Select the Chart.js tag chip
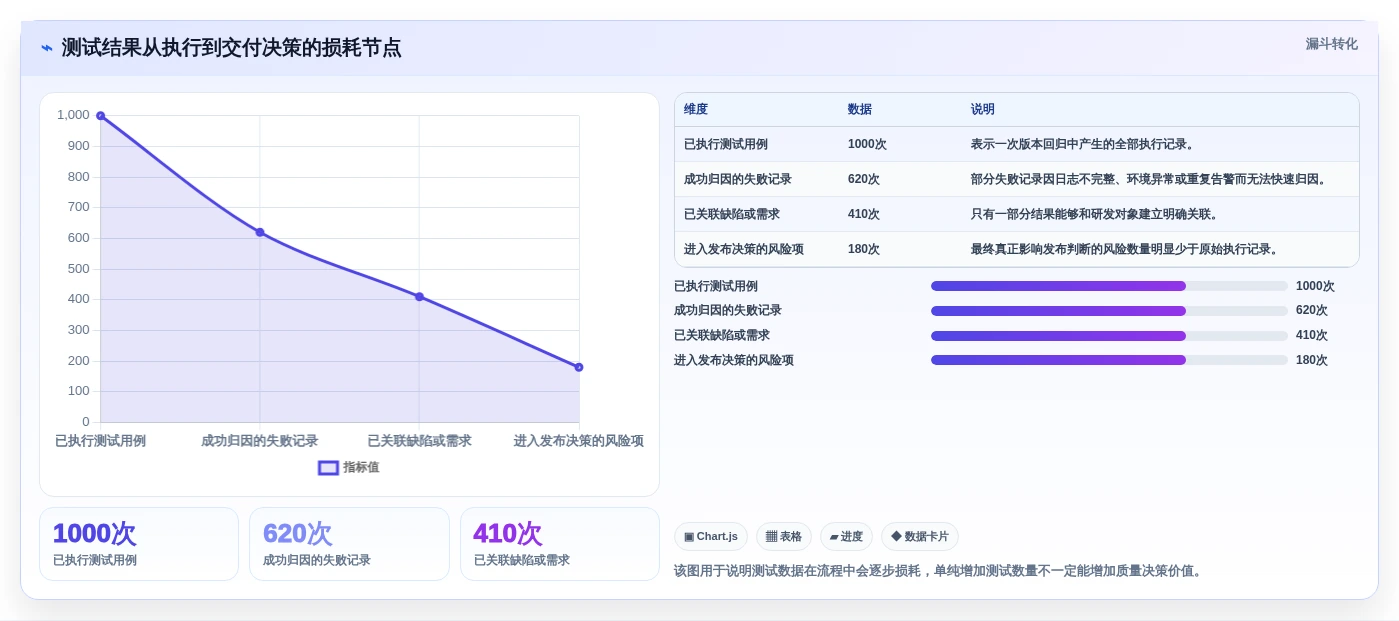The image size is (1399, 621). point(711,537)
